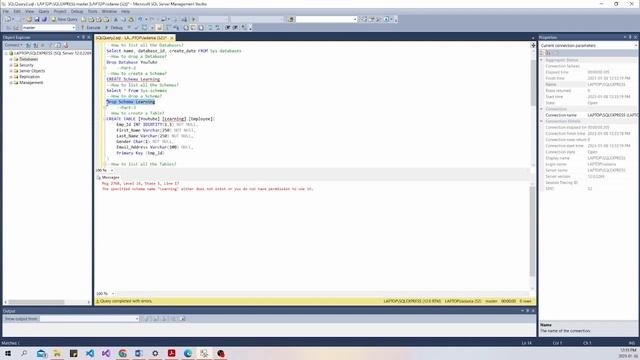The height and width of the screenshot is (360, 640).
Task: Click the Disconnect icon in Object Explorer toolbar
Action: pos(36,45)
